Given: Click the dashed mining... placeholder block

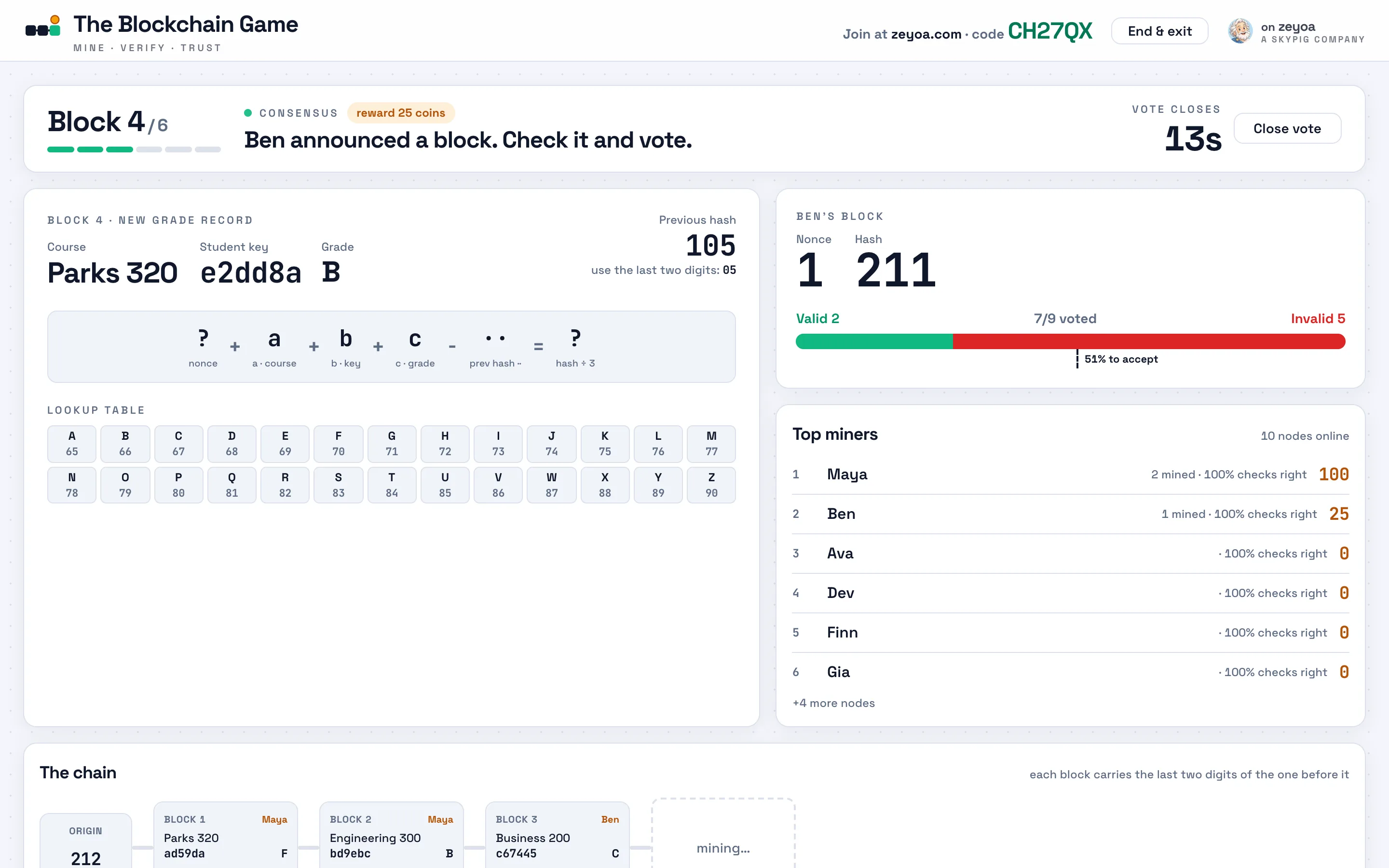Looking at the screenshot, I should 723,834.
